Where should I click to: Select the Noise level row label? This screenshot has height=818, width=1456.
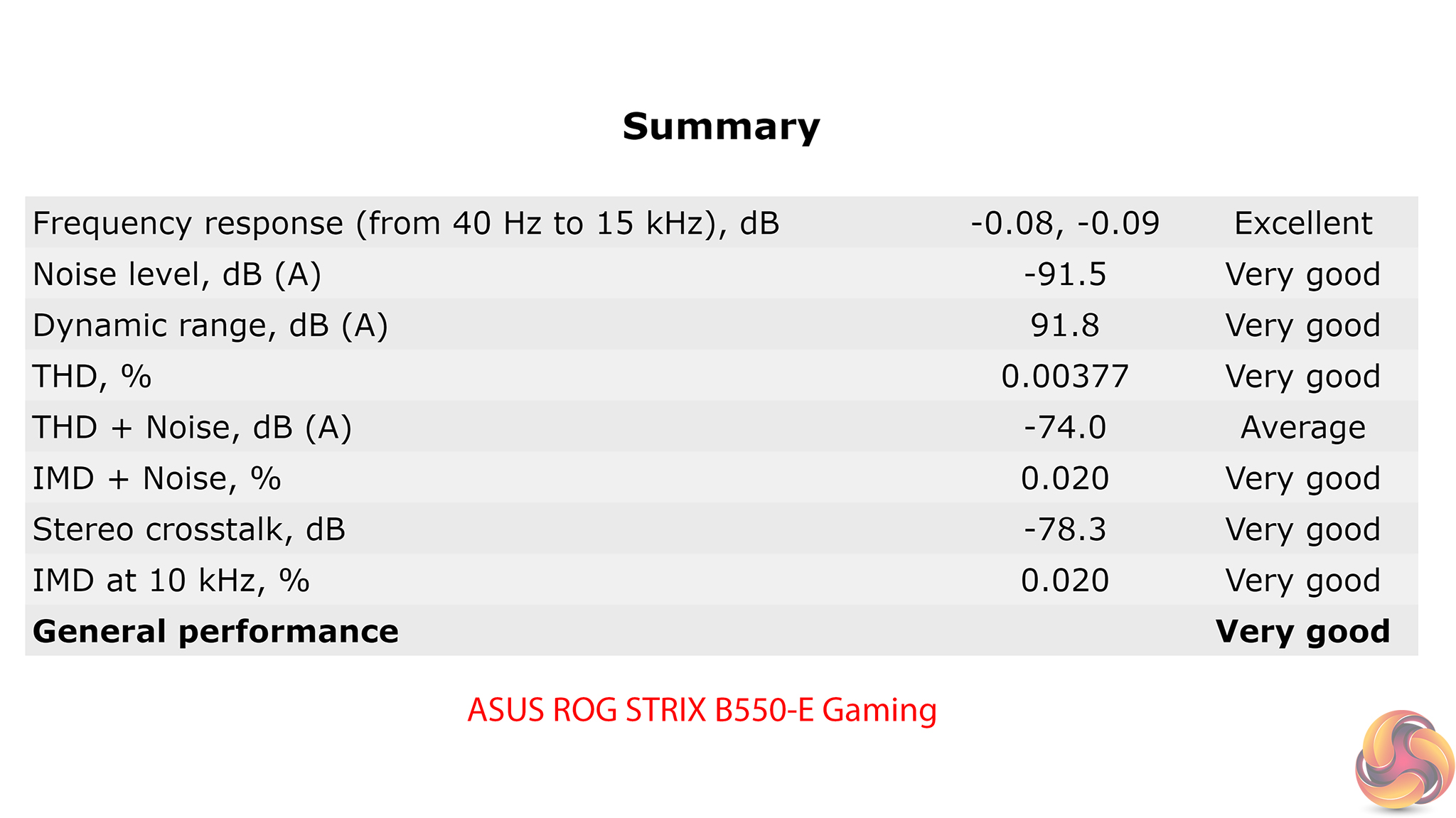coord(177,274)
